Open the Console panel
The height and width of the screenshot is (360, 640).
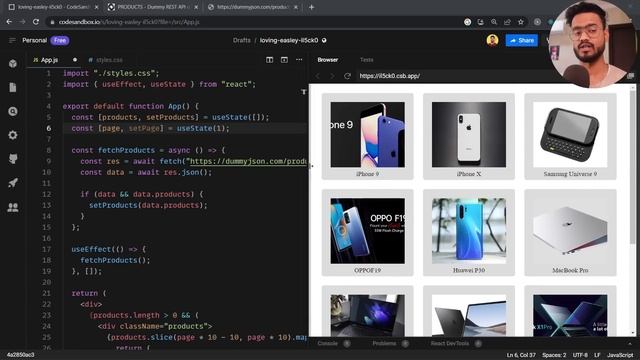328,343
